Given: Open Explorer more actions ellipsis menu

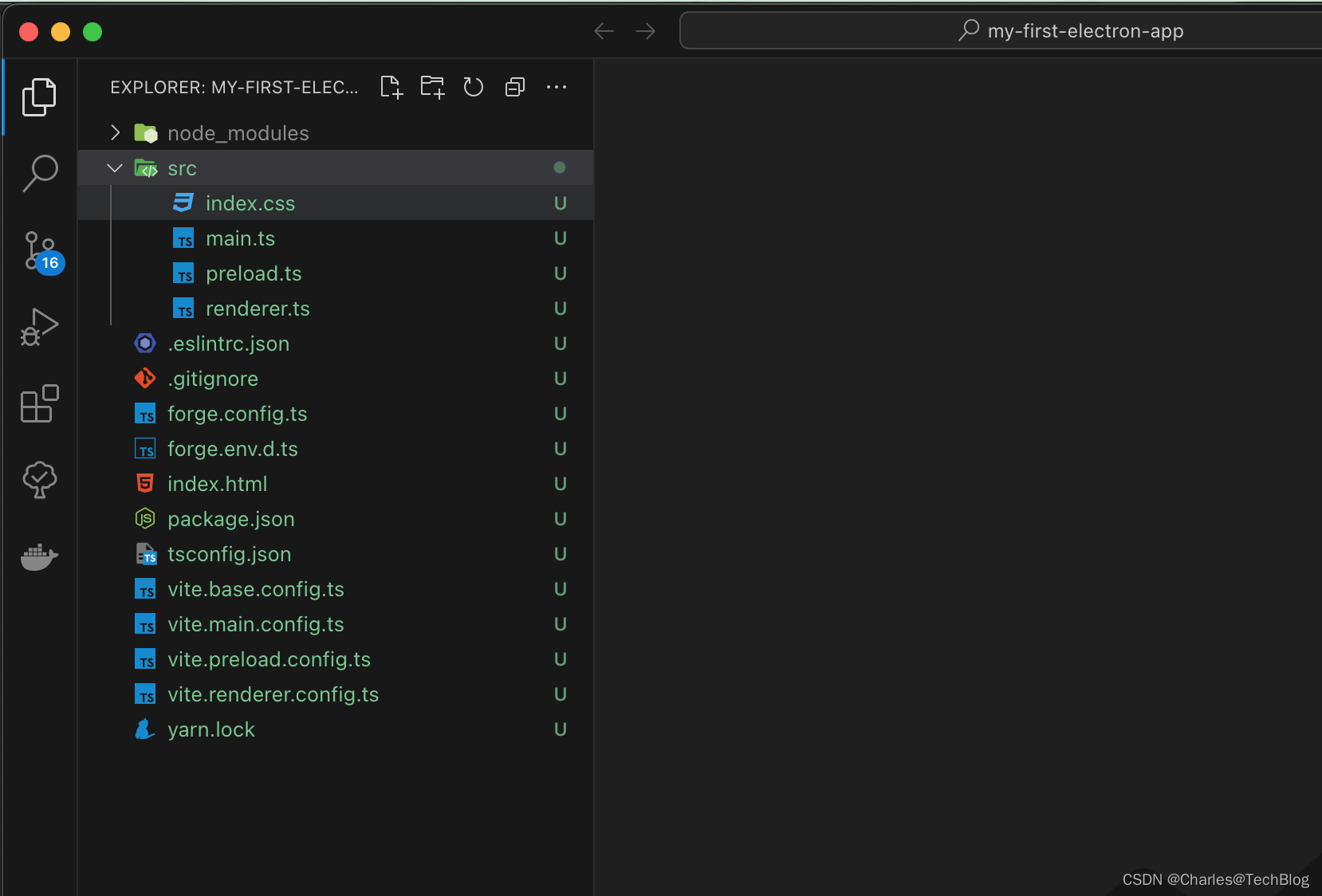Looking at the screenshot, I should [x=557, y=87].
